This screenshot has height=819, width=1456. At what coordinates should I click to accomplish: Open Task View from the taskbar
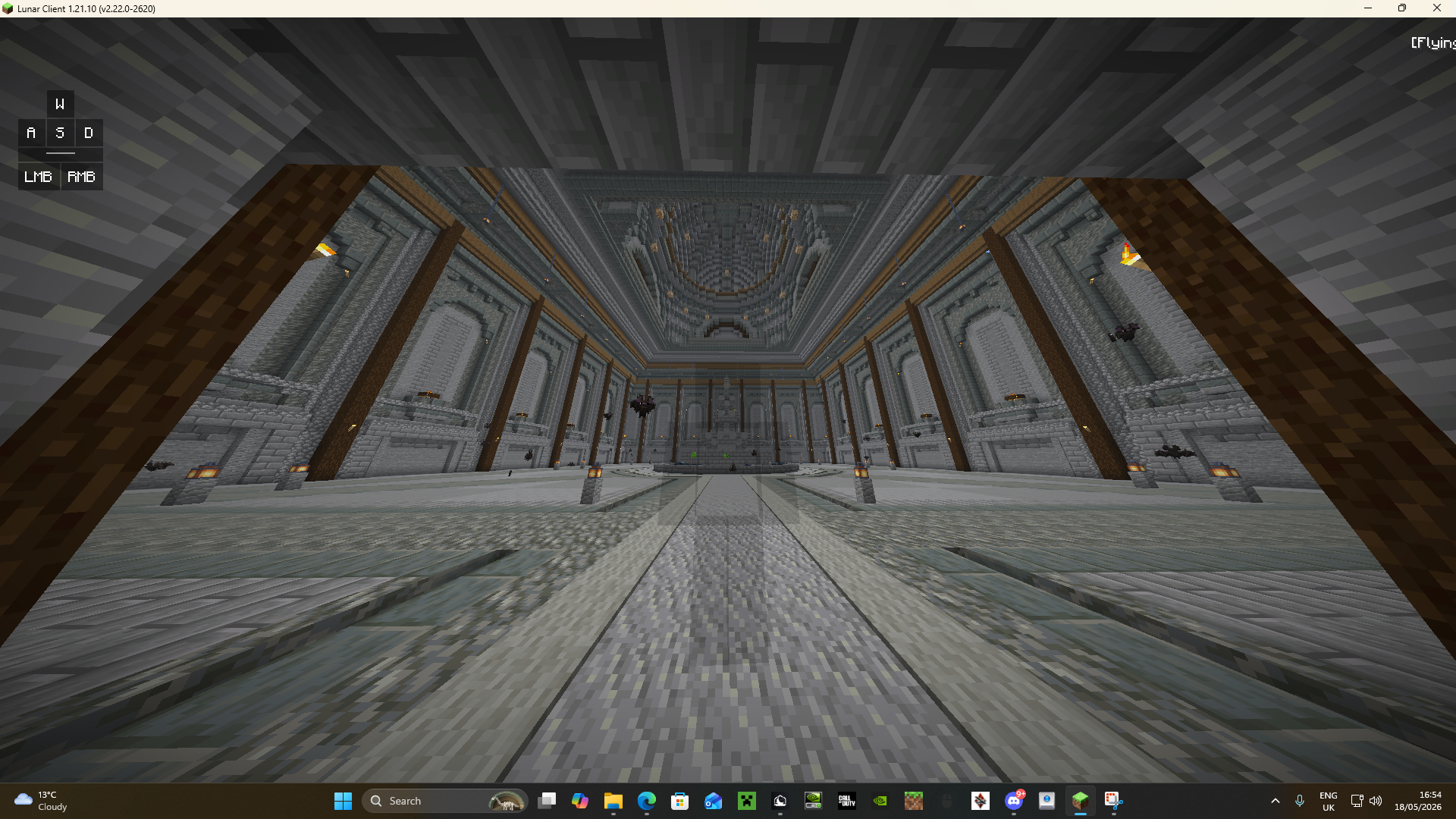pos(547,801)
